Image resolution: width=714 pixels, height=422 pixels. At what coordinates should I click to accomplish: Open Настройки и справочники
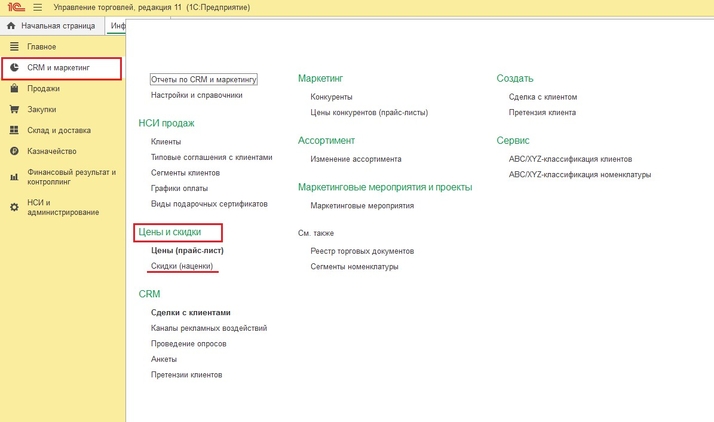(197, 95)
